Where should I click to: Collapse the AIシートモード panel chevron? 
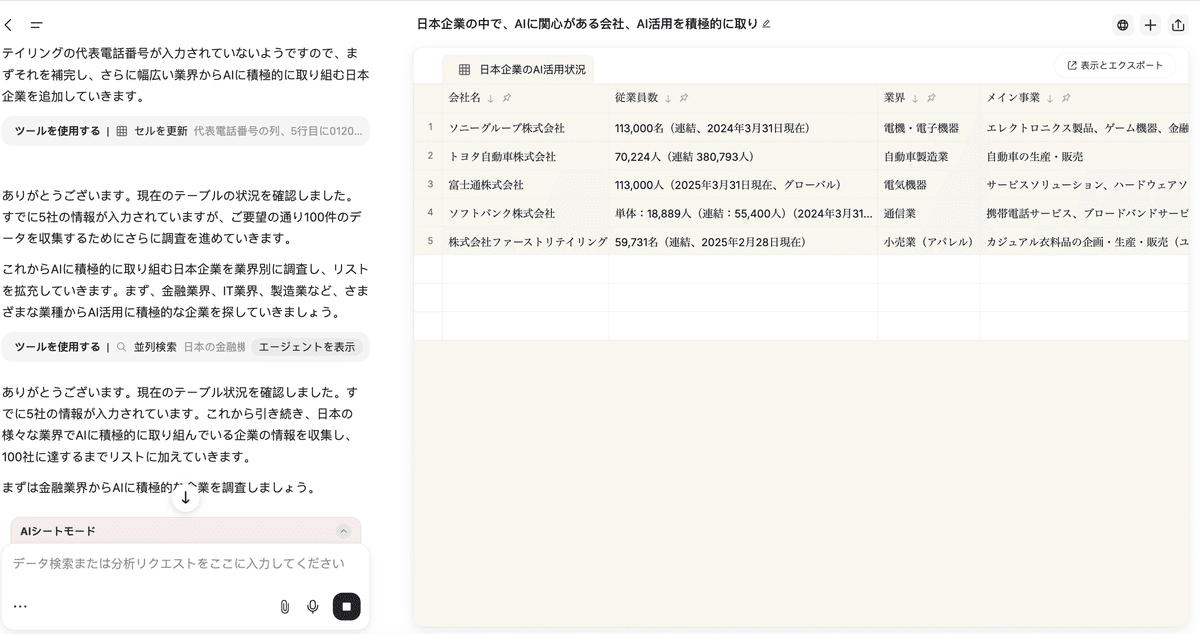(343, 531)
